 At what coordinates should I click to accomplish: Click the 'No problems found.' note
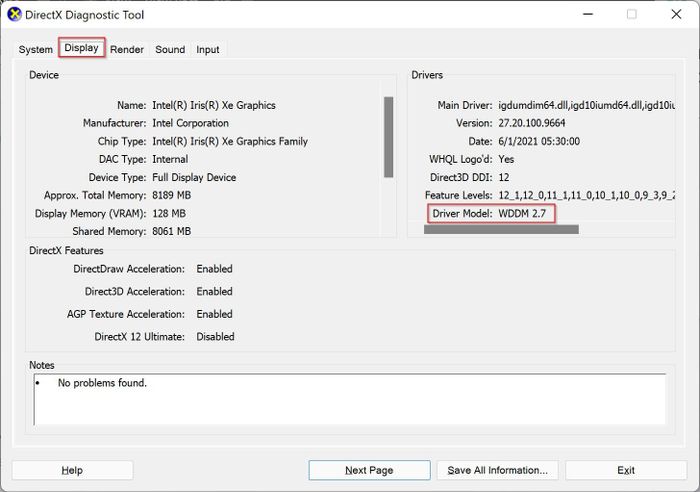click(x=102, y=383)
